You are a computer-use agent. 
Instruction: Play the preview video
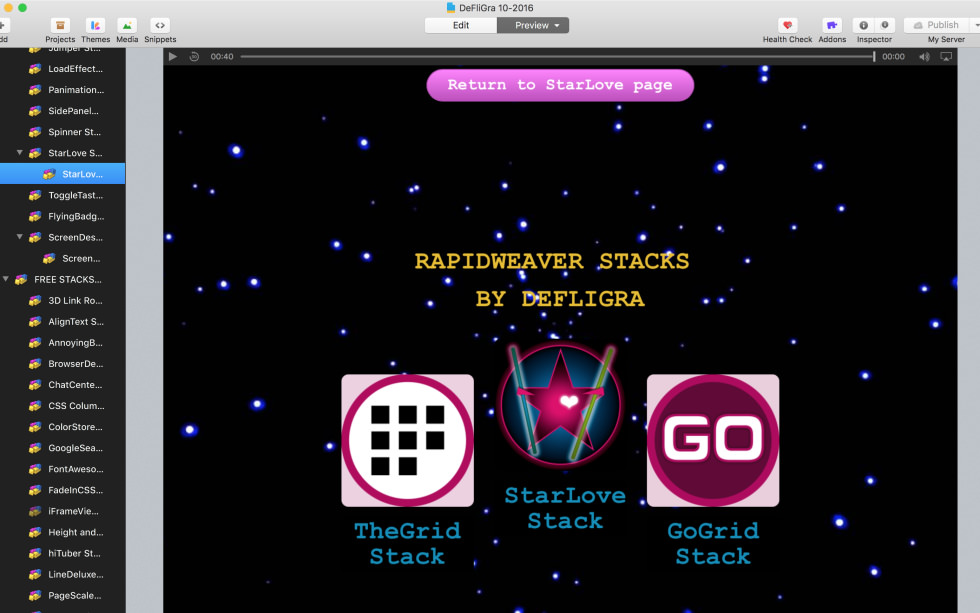pos(173,56)
